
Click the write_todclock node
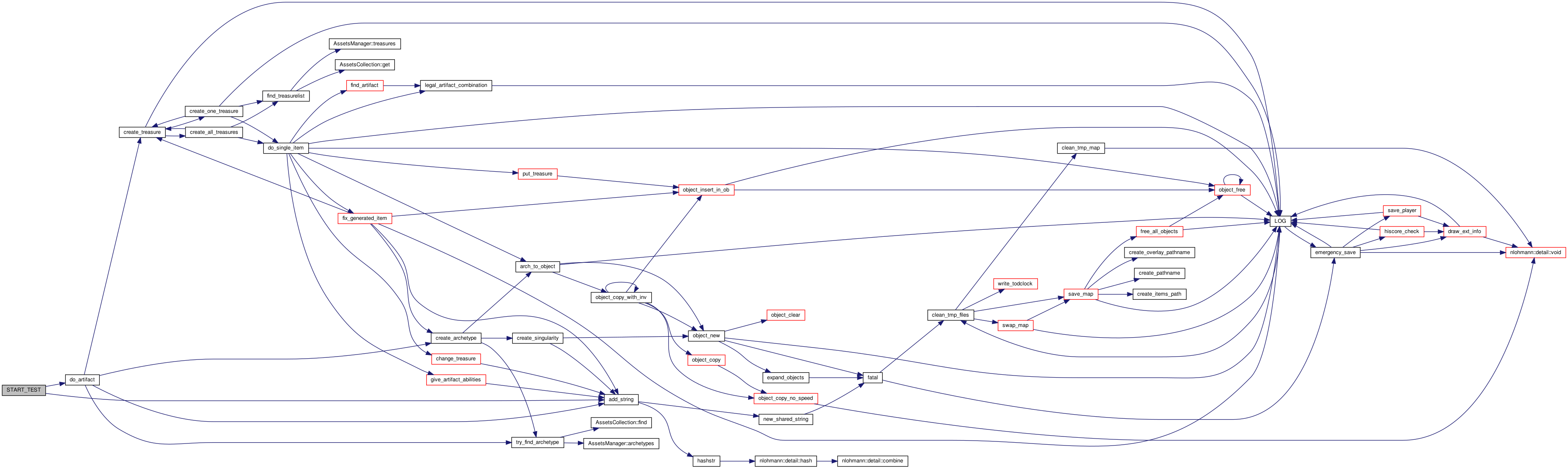1015,284
